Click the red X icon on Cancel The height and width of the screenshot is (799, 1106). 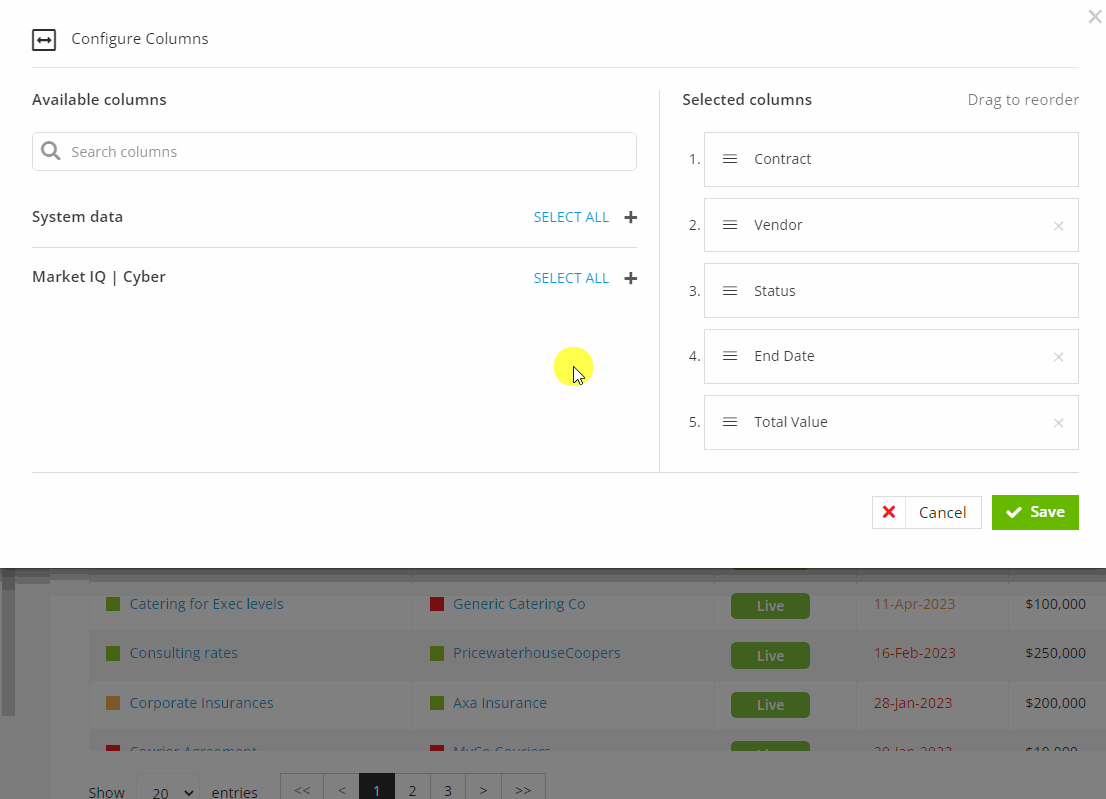point(889,512)
